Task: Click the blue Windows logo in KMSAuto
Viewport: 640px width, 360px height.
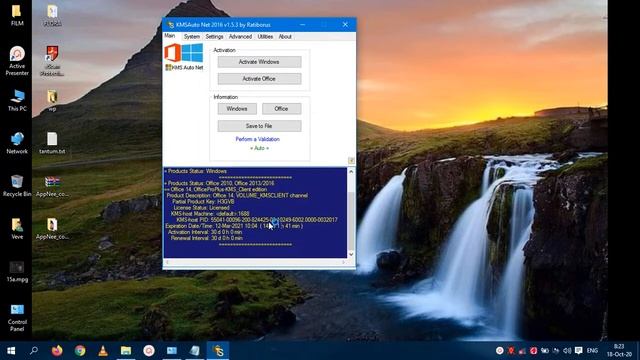Action: pos(192,53)
